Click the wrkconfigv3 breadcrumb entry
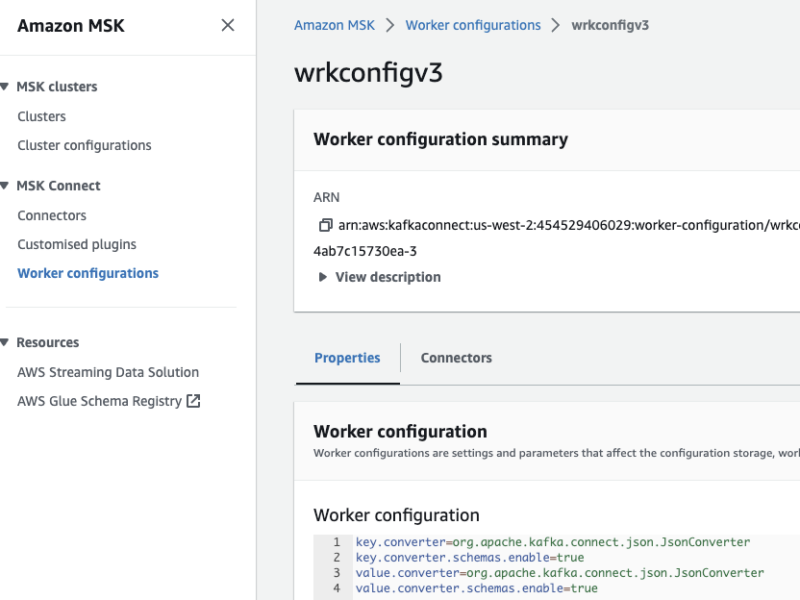Viewport: 800px width, 600px height. coord(610,25)
